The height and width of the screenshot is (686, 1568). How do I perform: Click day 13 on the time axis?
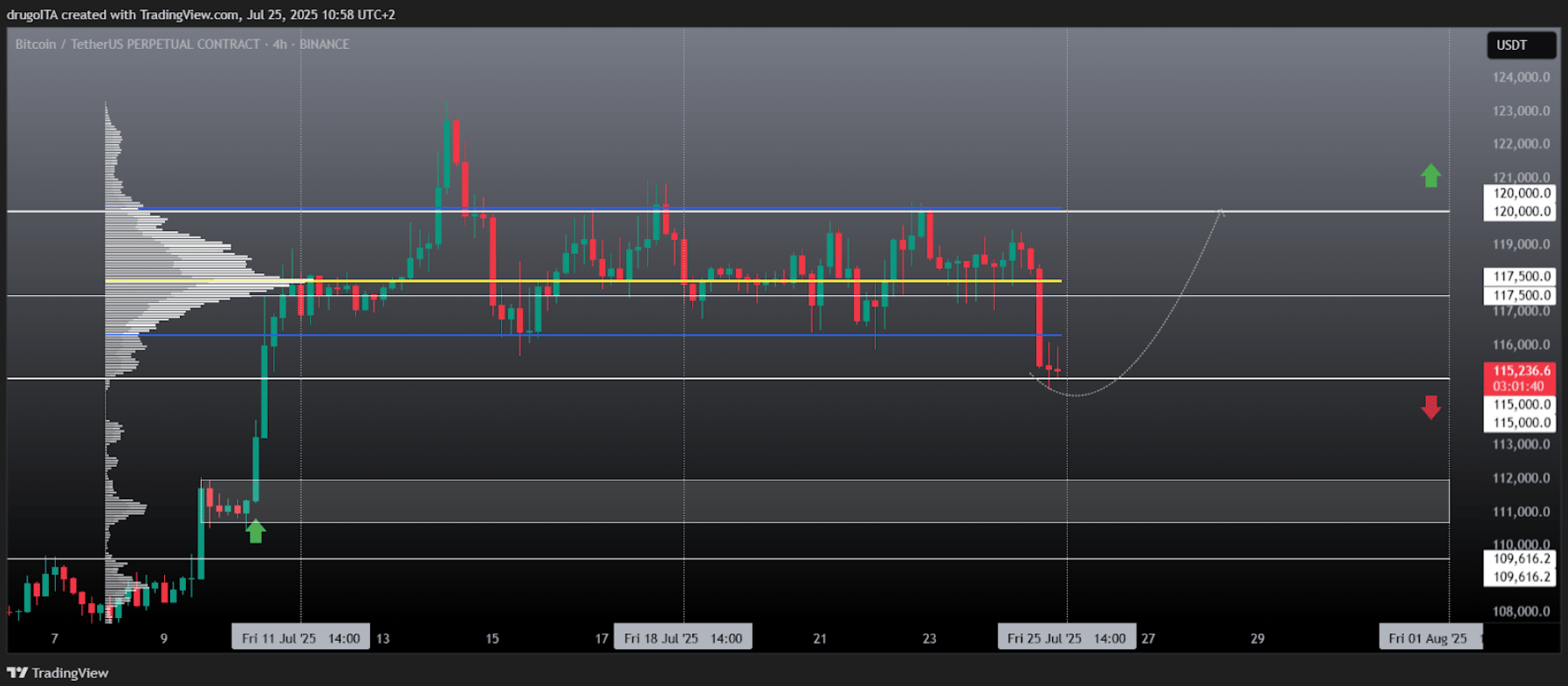383,639
